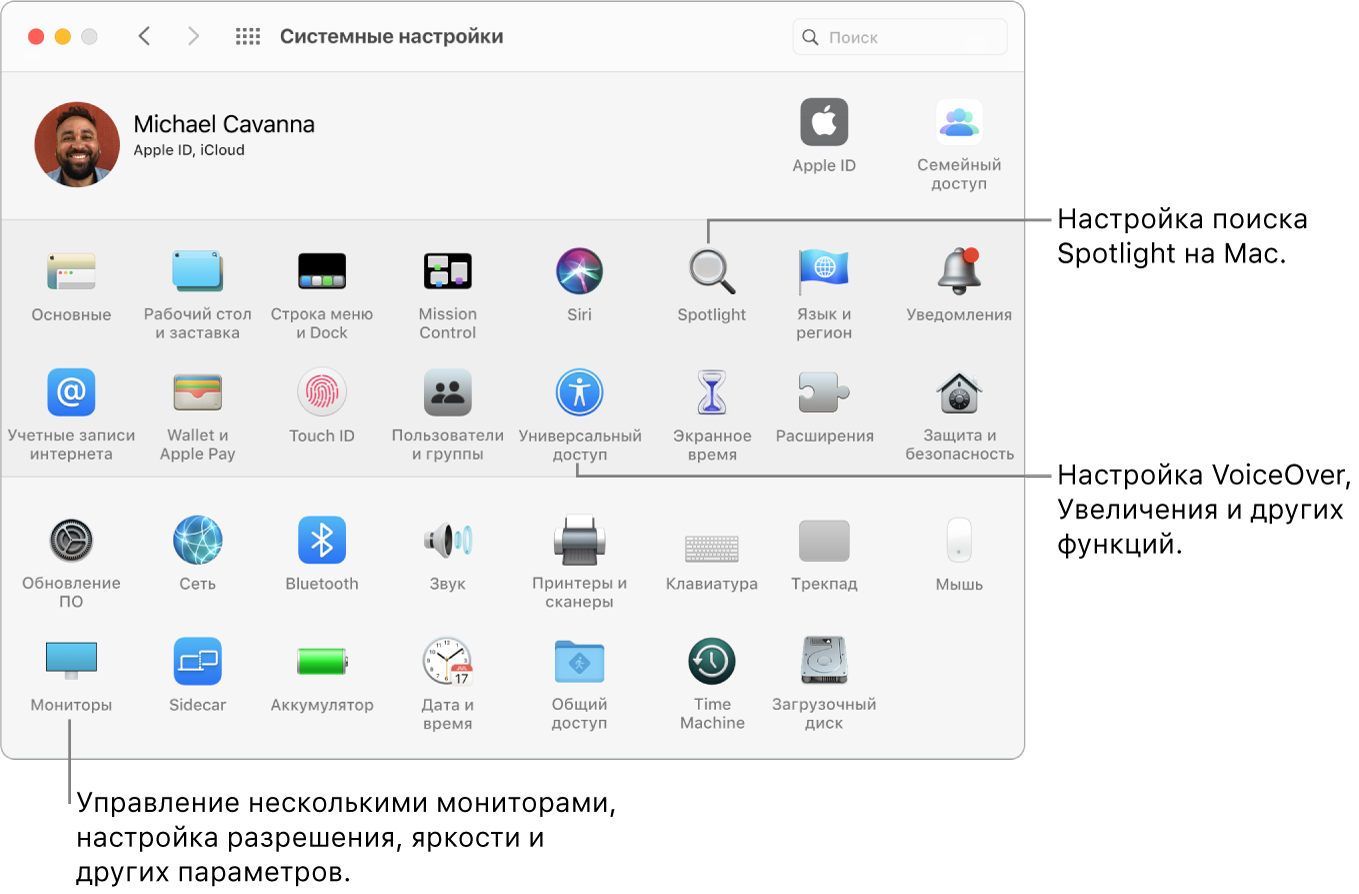
Task: Open Защита и безопасность pane
Action: pos(959,392)
